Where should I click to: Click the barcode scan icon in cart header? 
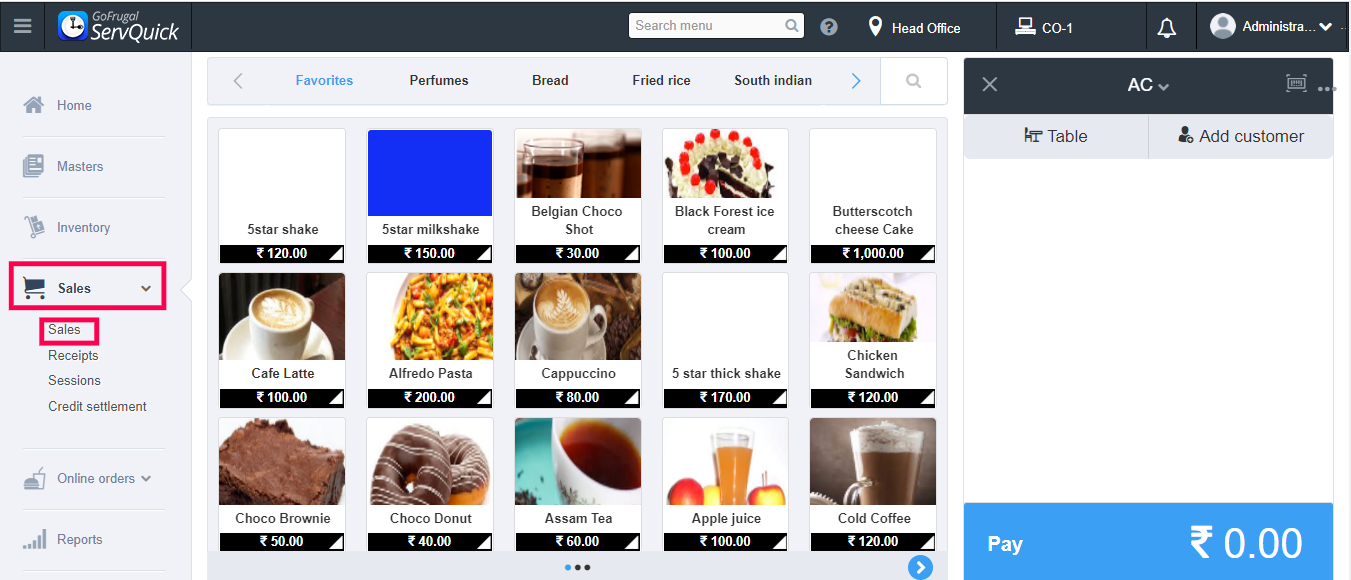[1297, 84]
